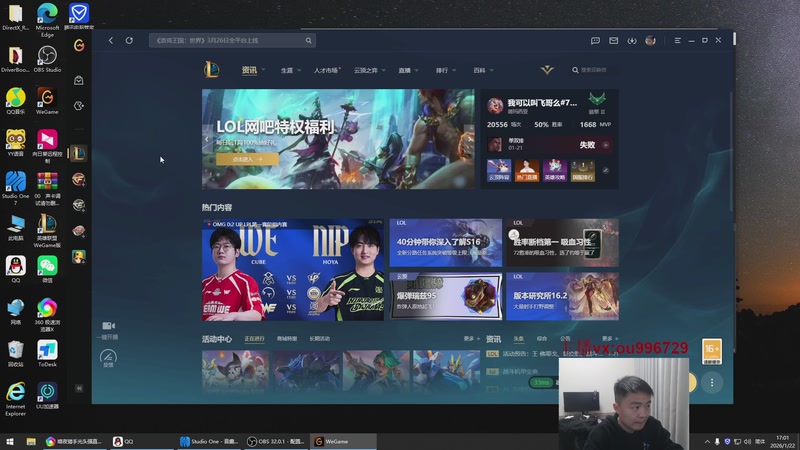Screen dimensions: 800x450
Task: Open the WeGame mail inbox icon
Action: click(613, 40)
